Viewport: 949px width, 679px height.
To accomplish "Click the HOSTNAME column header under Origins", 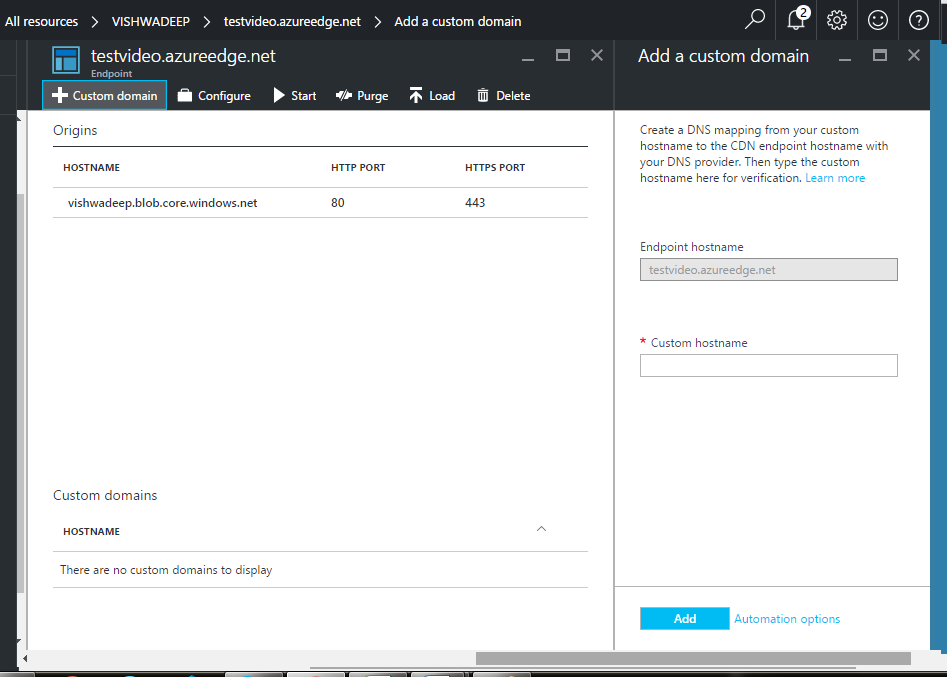I will pyautogui.click(x=91, y=168).
